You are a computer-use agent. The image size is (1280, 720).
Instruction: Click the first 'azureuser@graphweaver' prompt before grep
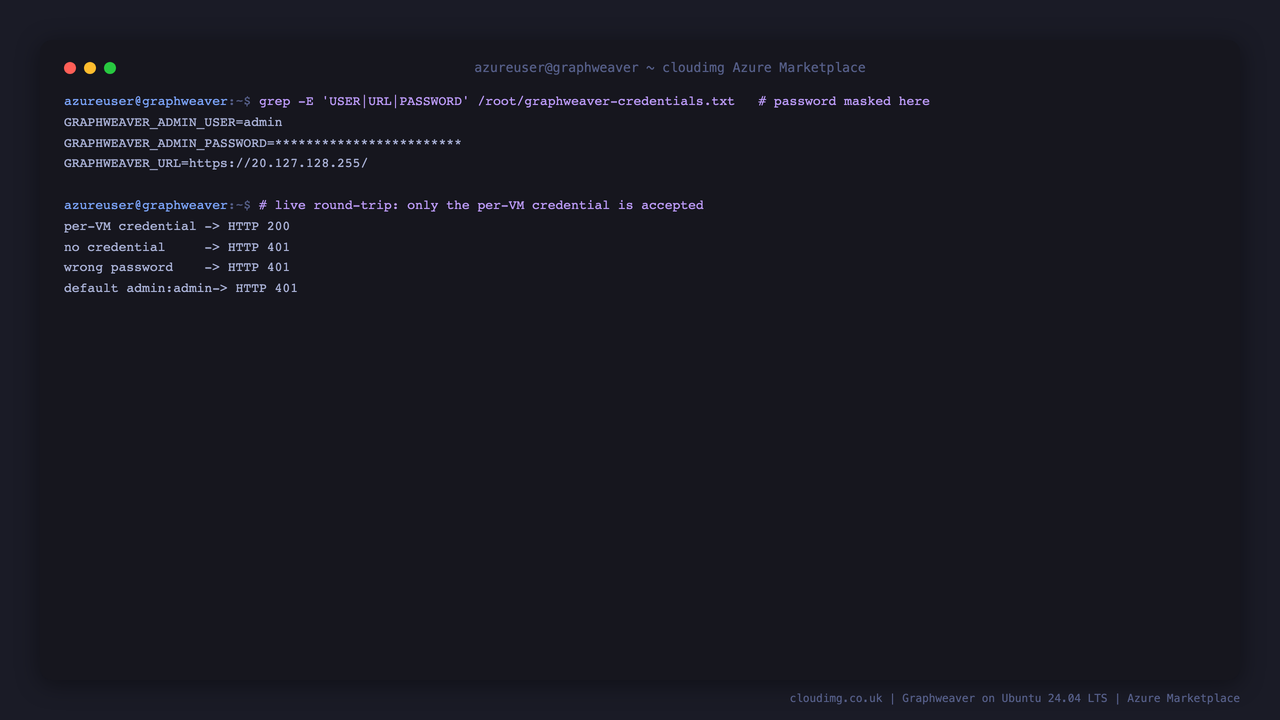(x=146, y=101)
